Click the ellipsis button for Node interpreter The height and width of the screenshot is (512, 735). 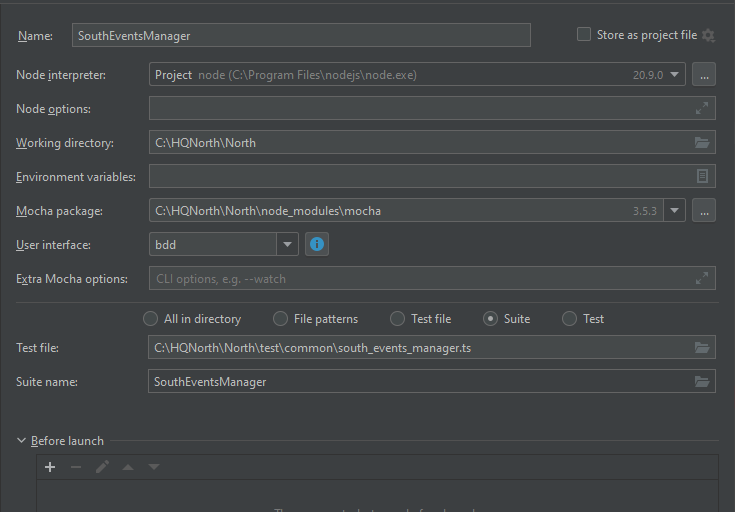pos(704,75)
